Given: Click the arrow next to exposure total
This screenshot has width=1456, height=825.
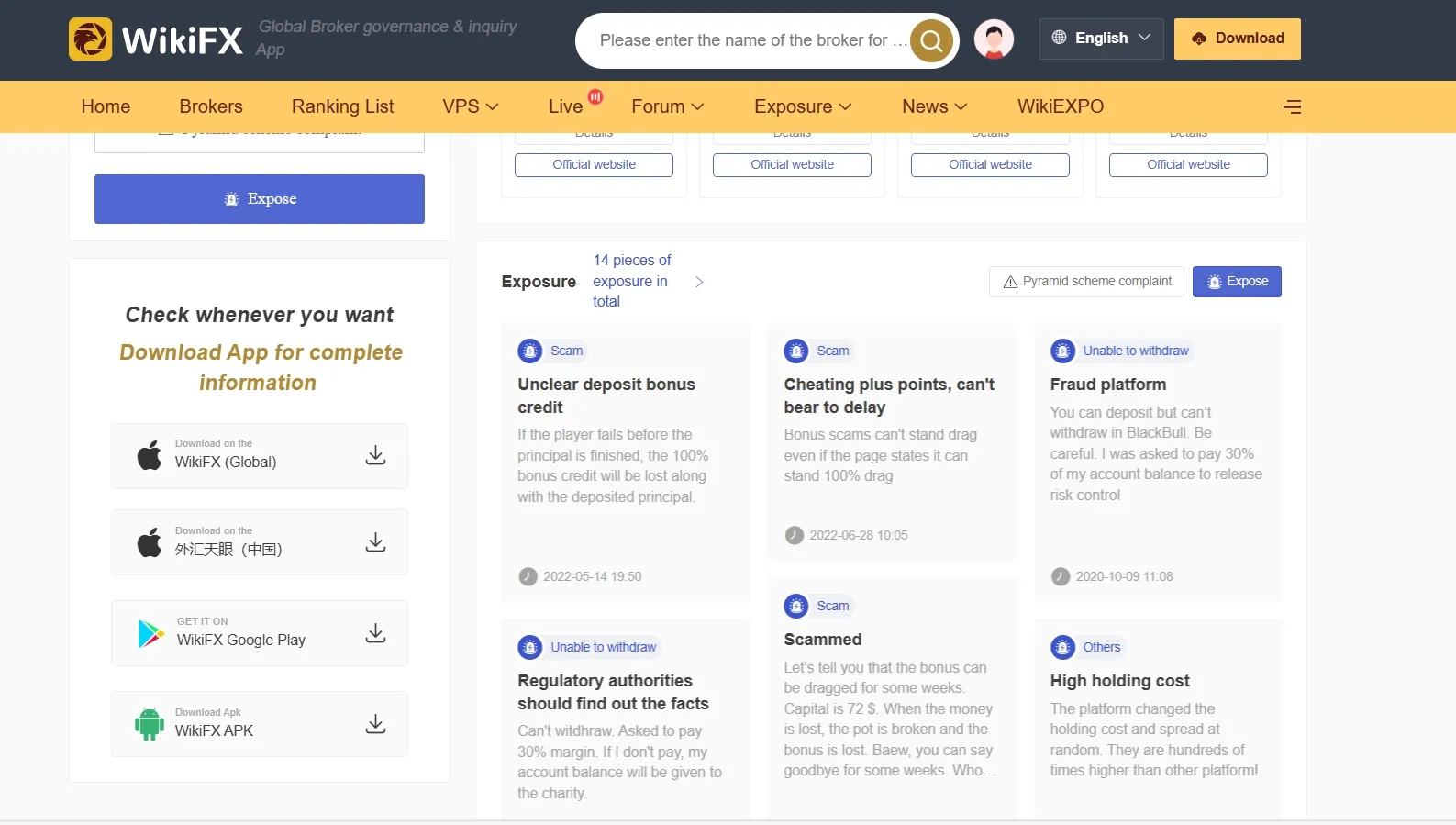Looking at the screenshot, I should (x=699, y=282).
